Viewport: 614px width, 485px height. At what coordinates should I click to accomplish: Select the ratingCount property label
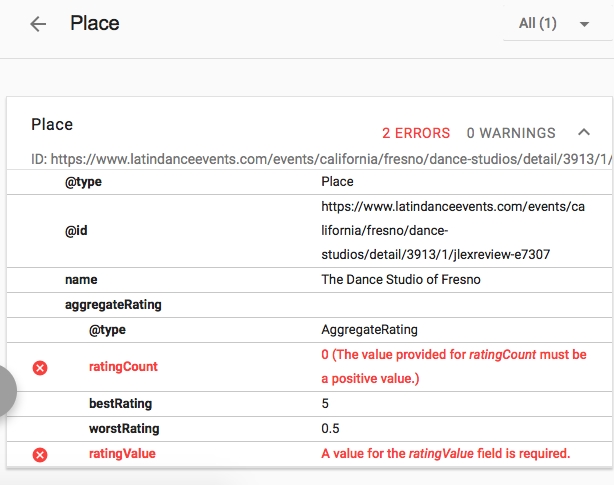(123, 367)
